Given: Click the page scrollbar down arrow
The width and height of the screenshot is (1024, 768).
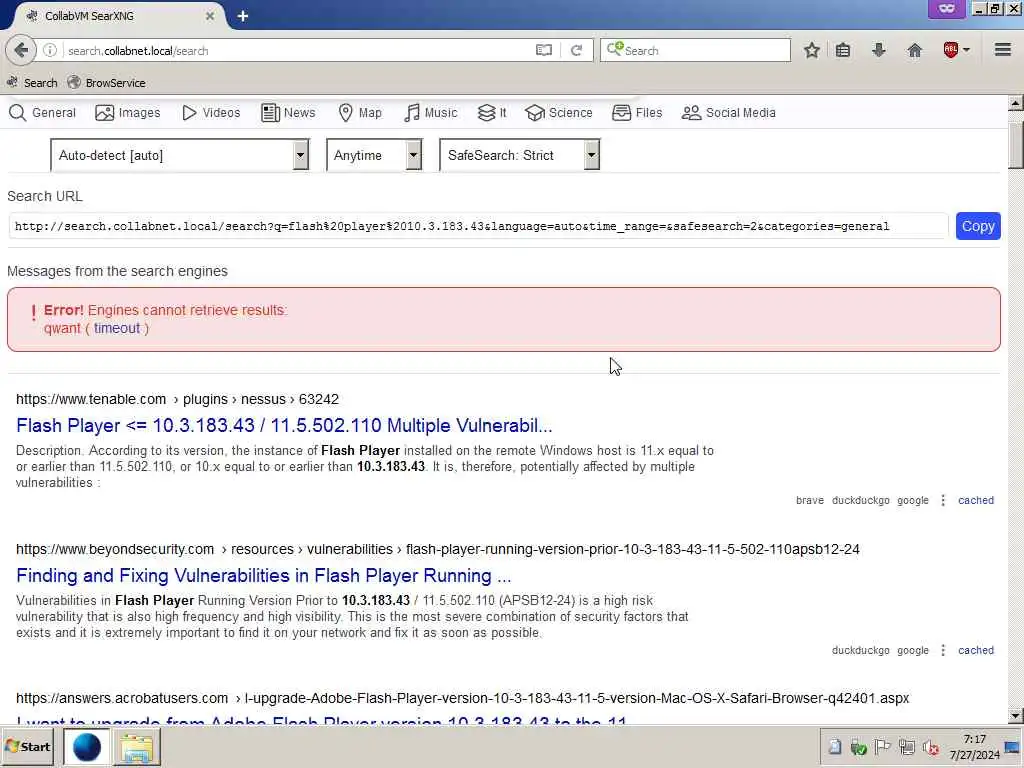Looking at the screenshot, I should [1015, 716].
